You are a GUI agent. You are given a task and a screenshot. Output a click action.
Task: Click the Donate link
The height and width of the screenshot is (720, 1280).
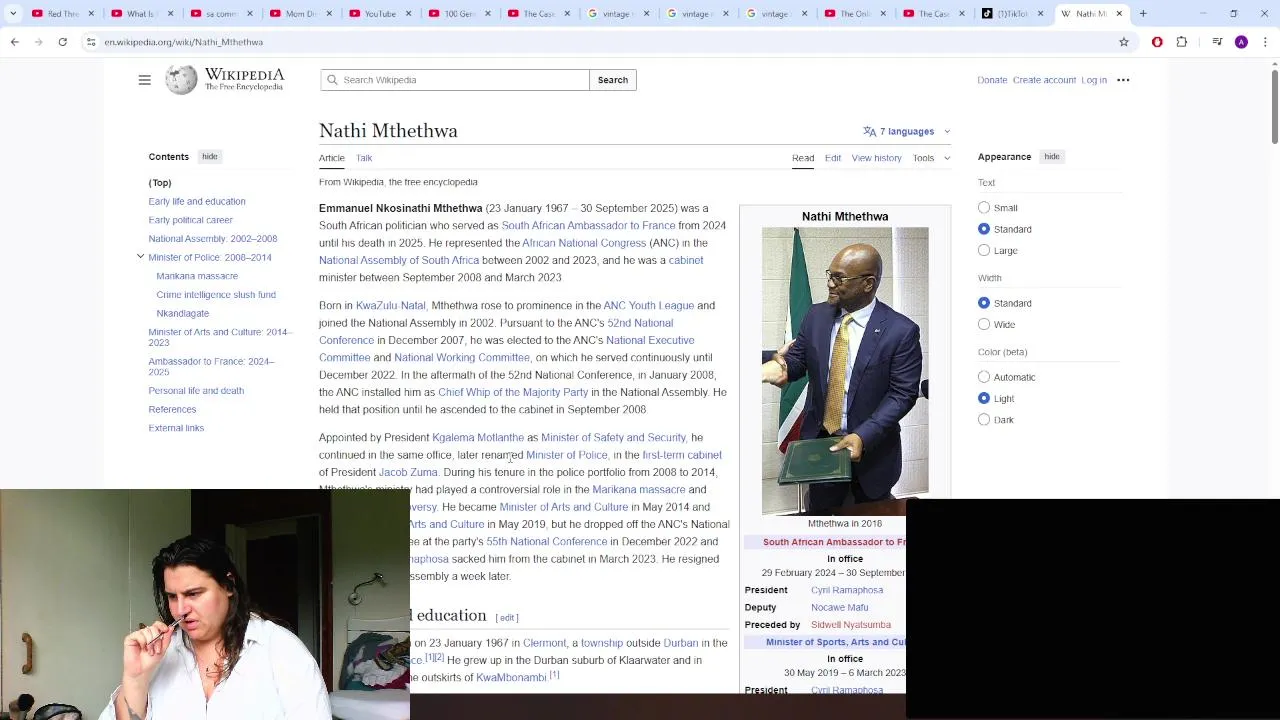point(992,80)
